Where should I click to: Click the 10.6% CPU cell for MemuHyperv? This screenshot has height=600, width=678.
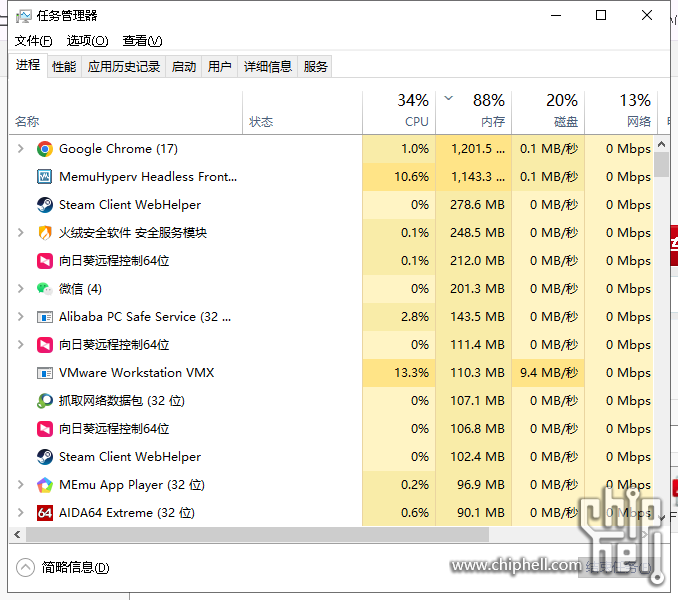pos(399,177)
